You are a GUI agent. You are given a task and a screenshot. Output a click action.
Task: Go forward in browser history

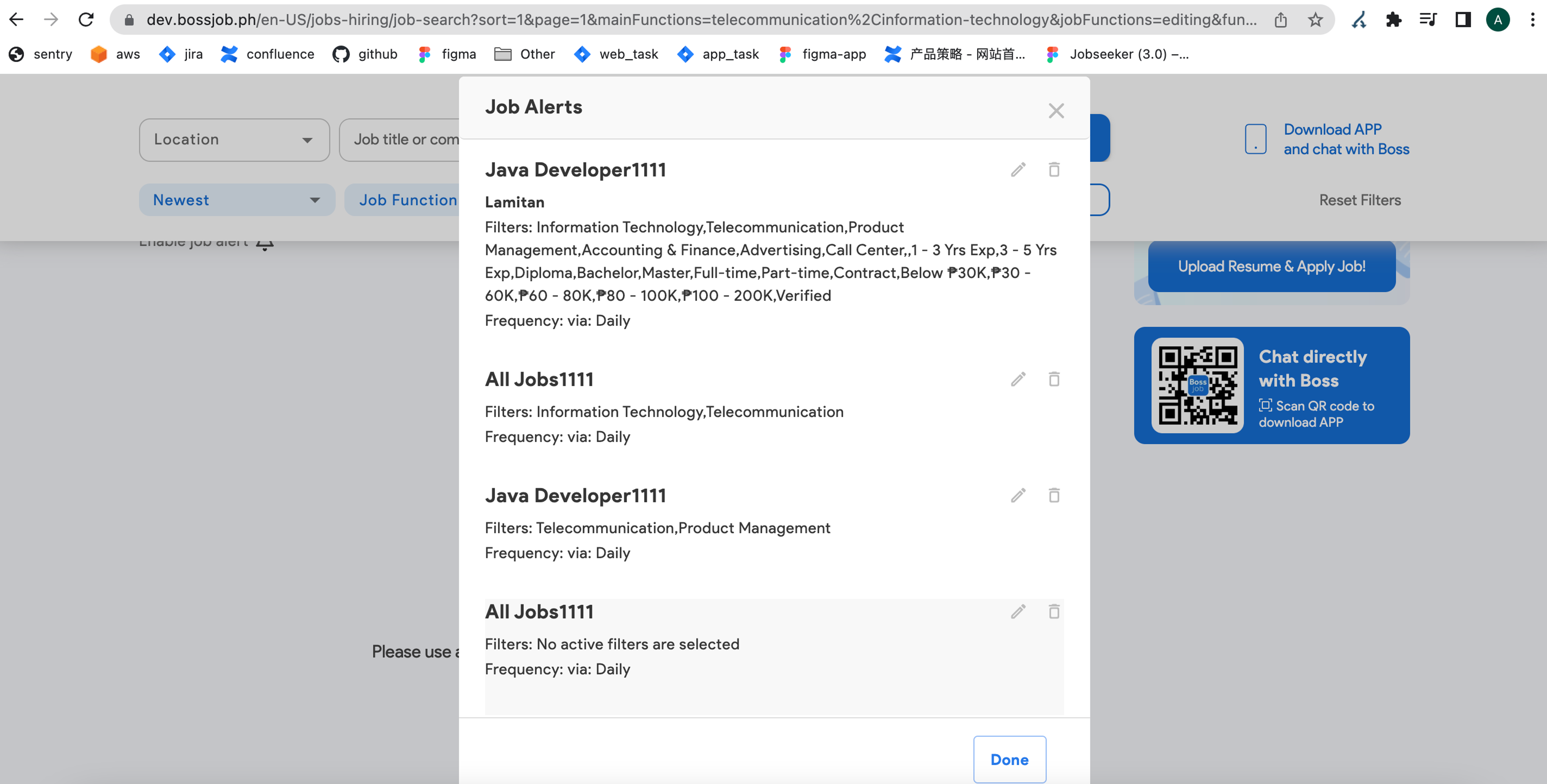(51, 19)
